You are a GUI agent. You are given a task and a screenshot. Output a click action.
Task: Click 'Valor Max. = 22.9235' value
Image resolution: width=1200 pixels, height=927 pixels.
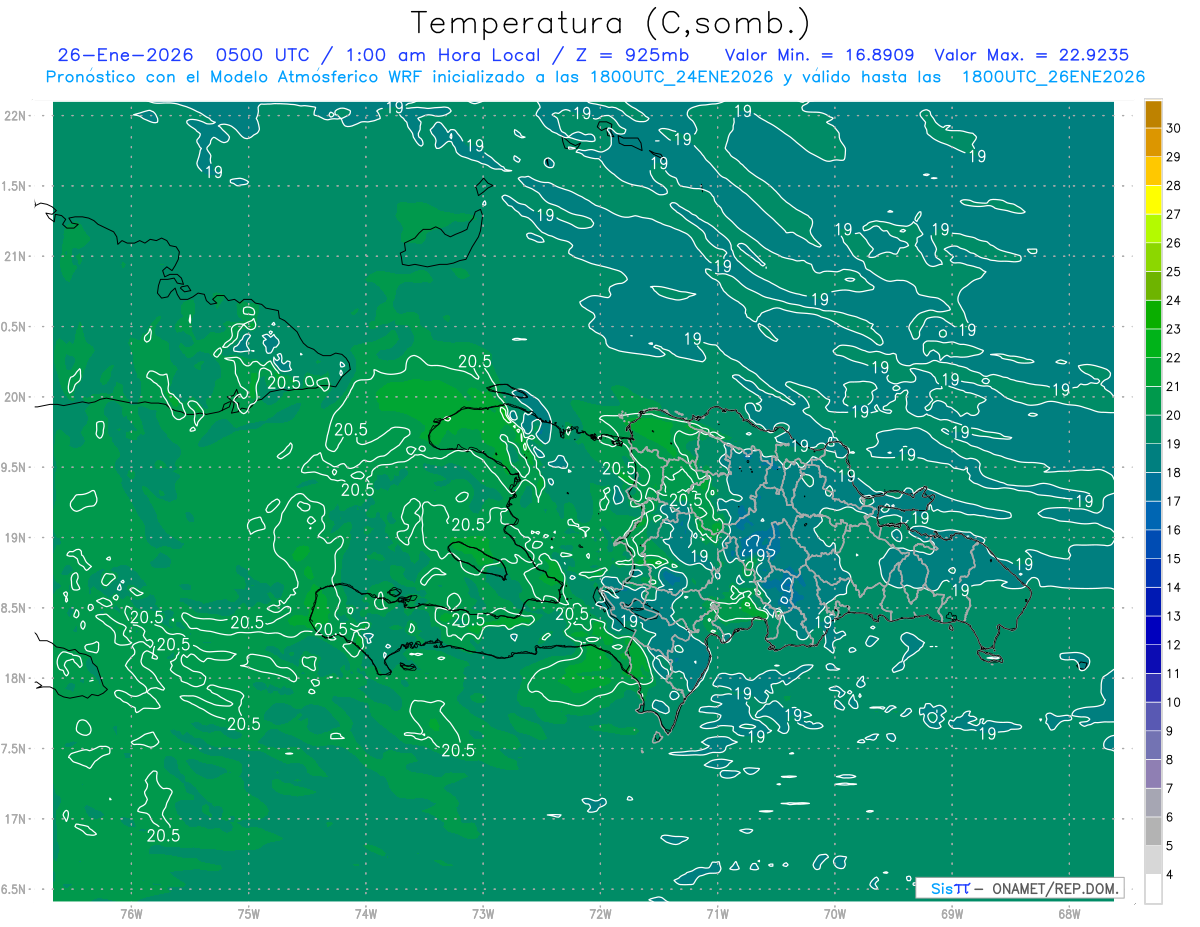1031,56
